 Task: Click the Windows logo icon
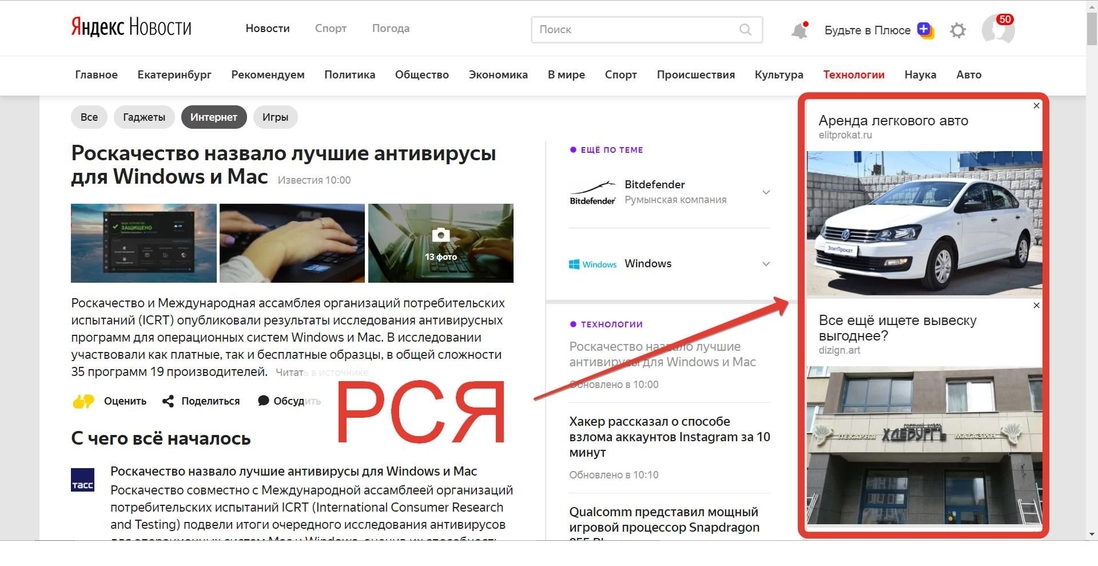coord(592,264)
